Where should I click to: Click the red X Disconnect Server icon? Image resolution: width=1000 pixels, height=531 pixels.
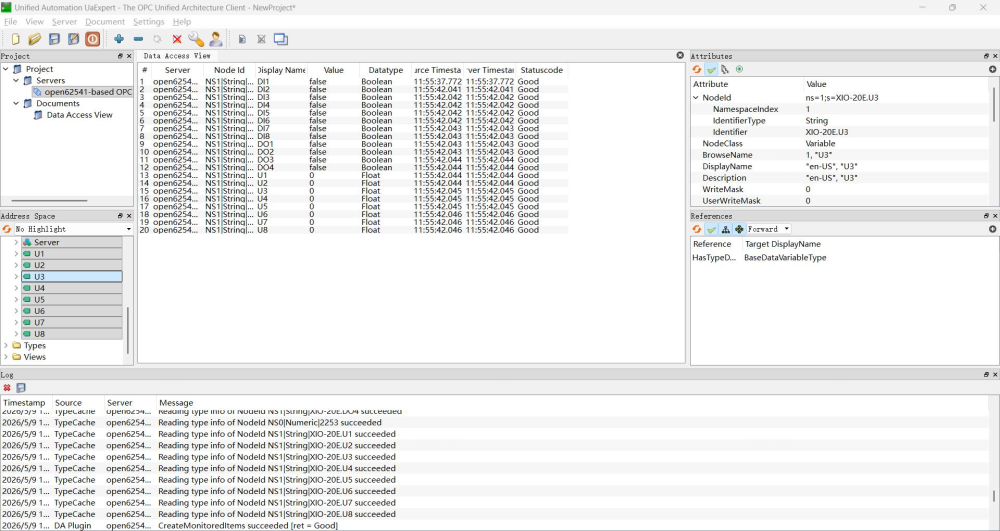(x=177, y=40)
